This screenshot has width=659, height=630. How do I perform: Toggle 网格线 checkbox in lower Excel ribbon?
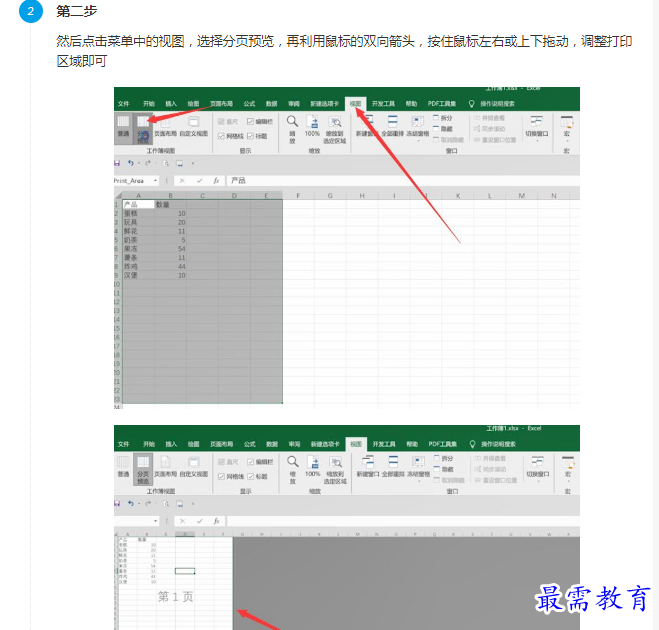click(221, 476)
